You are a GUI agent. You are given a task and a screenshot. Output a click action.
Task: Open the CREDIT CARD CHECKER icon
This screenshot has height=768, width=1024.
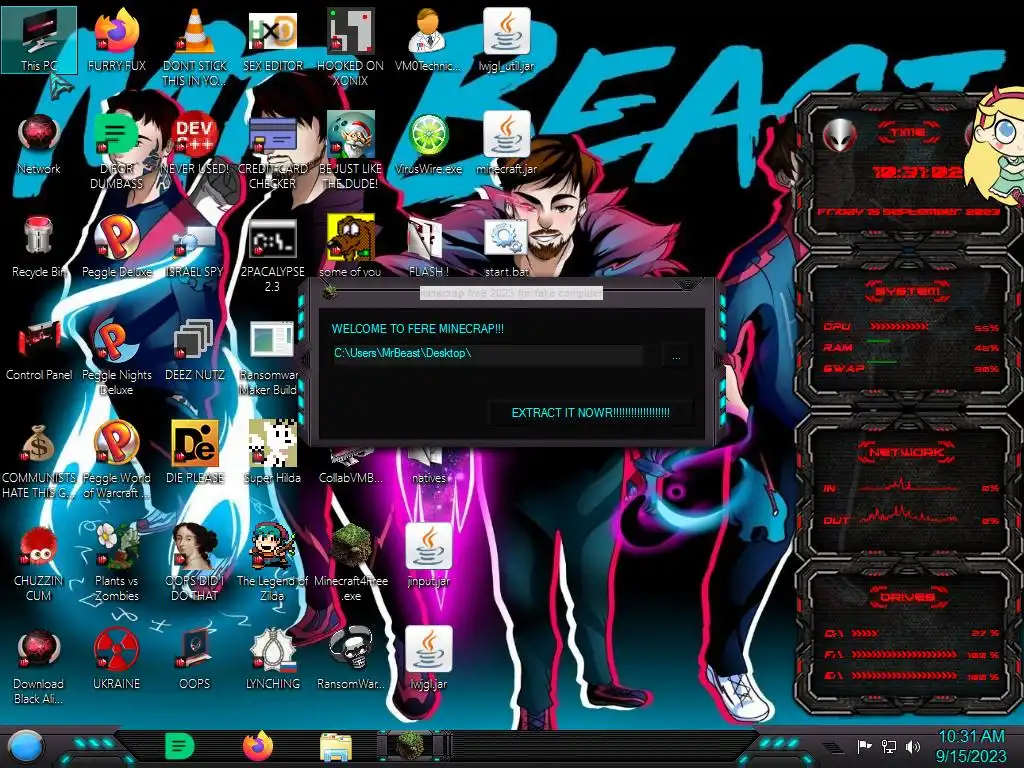273,150
